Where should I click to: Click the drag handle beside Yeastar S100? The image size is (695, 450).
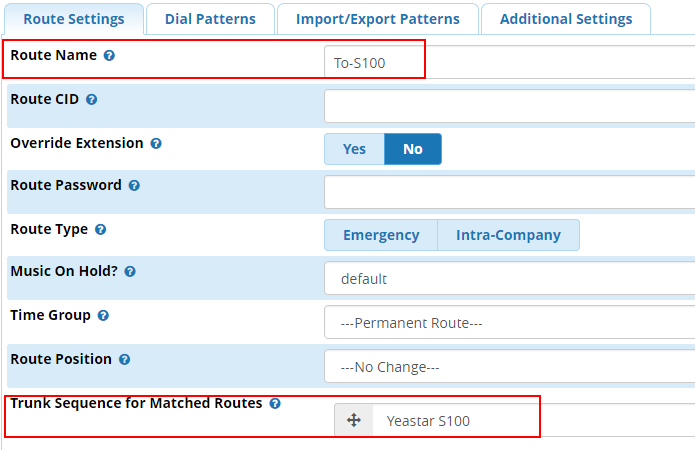coord(353,421)
